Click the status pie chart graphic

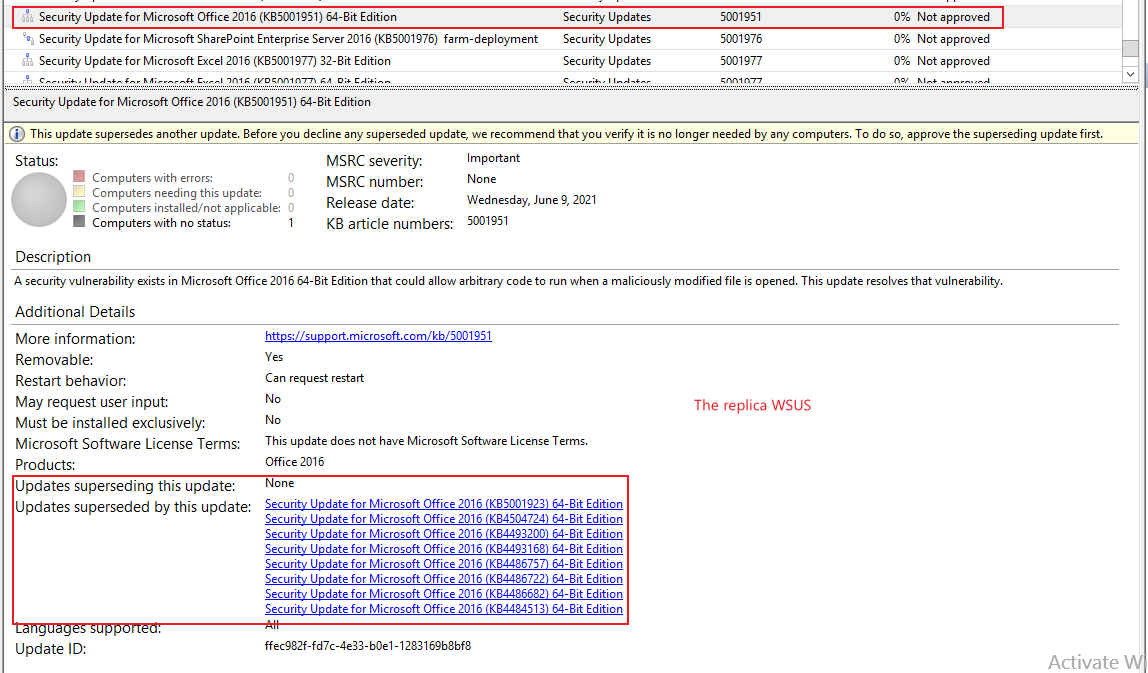point(38,200)
